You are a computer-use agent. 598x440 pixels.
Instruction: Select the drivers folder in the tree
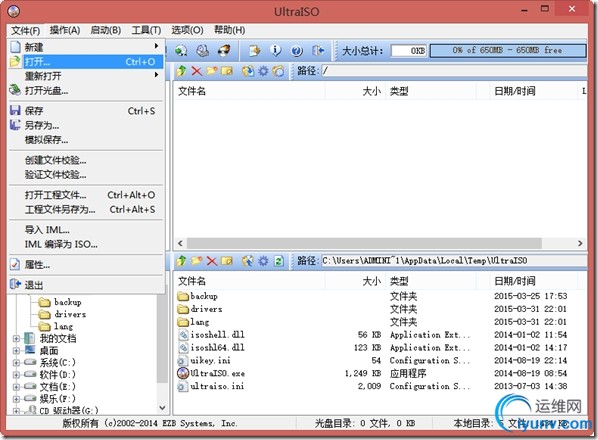70,314
